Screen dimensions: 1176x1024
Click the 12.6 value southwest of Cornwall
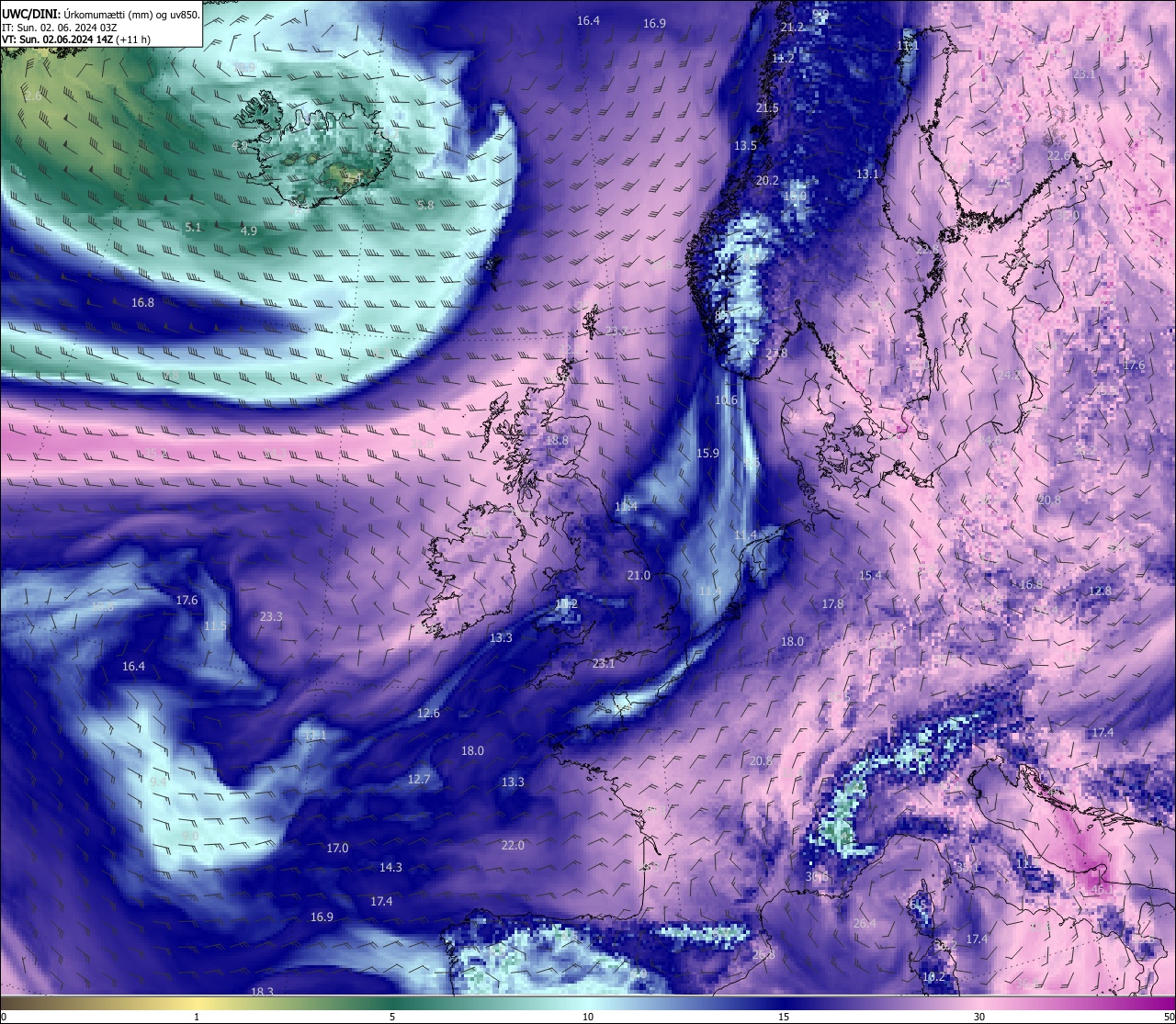click(x=428, y=714)
